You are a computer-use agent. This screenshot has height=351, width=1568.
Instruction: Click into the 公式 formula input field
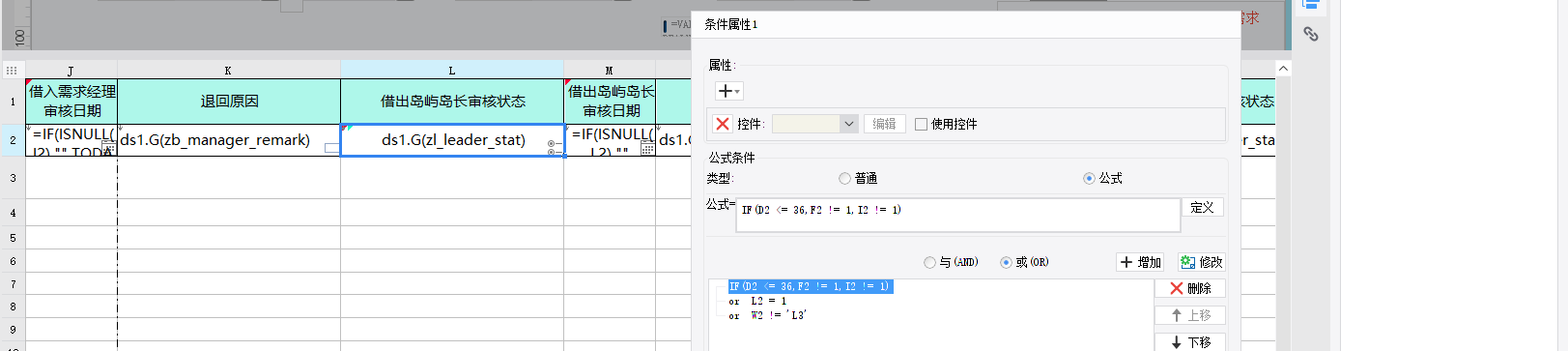click(x=957, y=215)
